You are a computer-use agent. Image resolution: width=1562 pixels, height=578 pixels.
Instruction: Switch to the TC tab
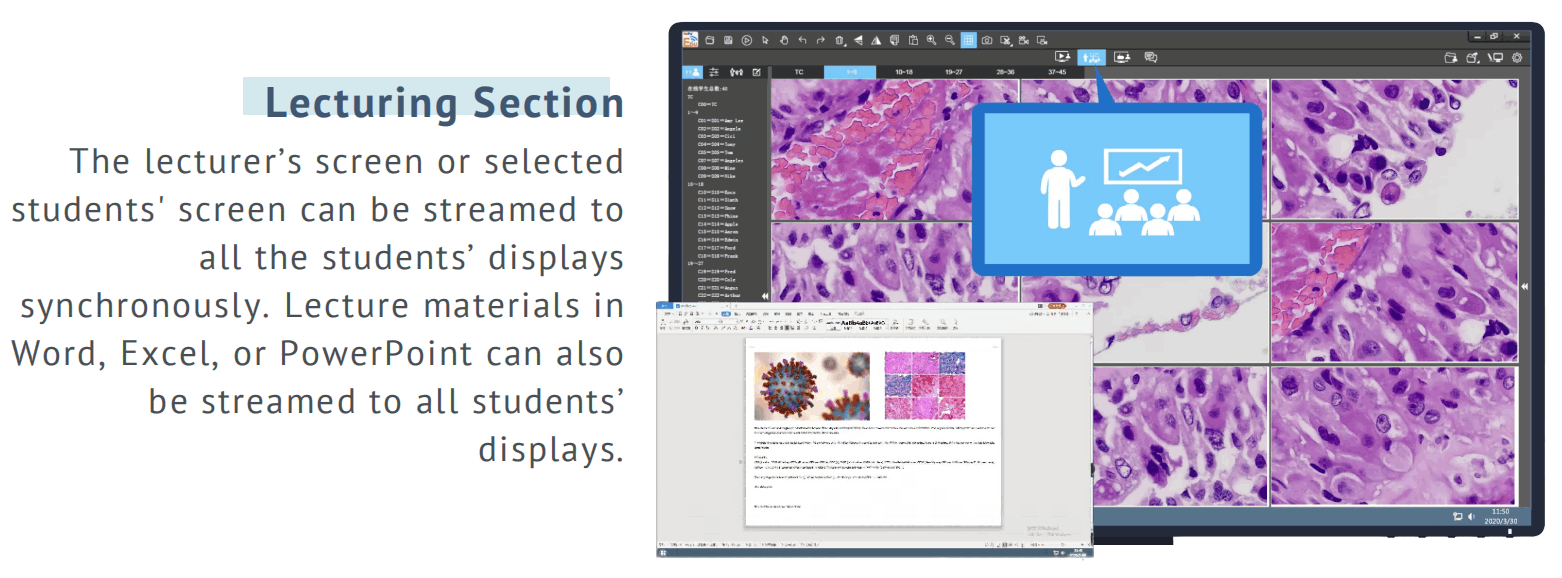tap(799, 72)
